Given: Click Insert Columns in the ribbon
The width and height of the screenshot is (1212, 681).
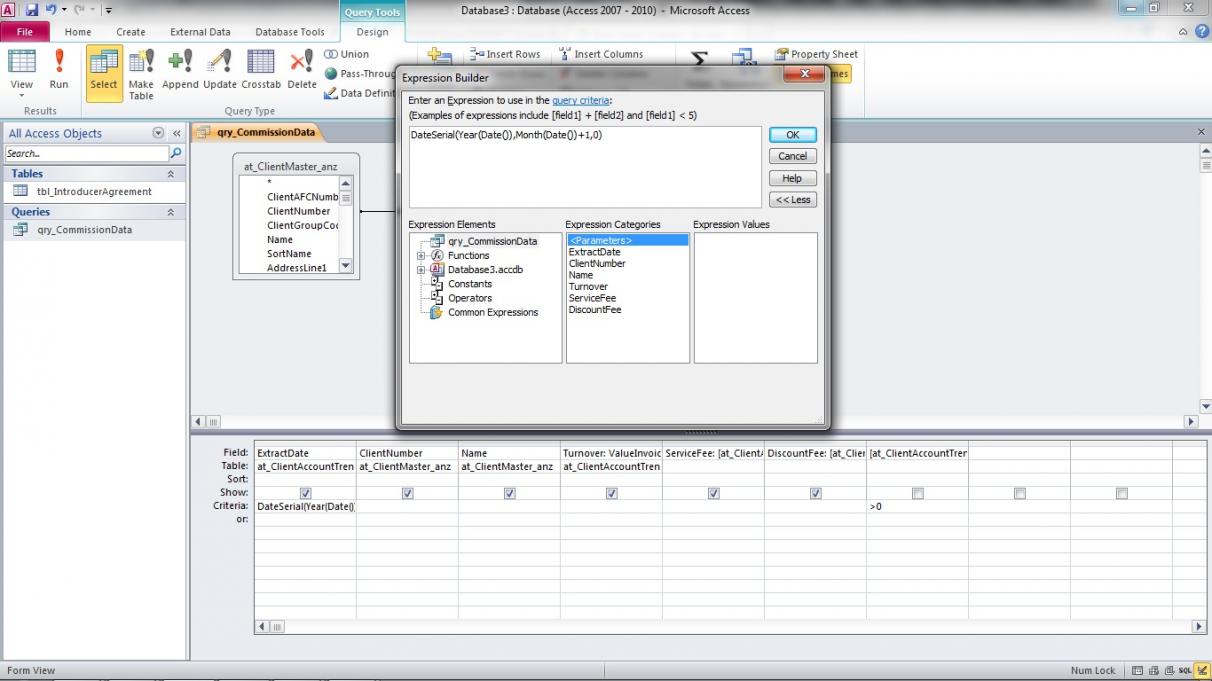Looking at the screenshot, I should (x=601, y=54).
